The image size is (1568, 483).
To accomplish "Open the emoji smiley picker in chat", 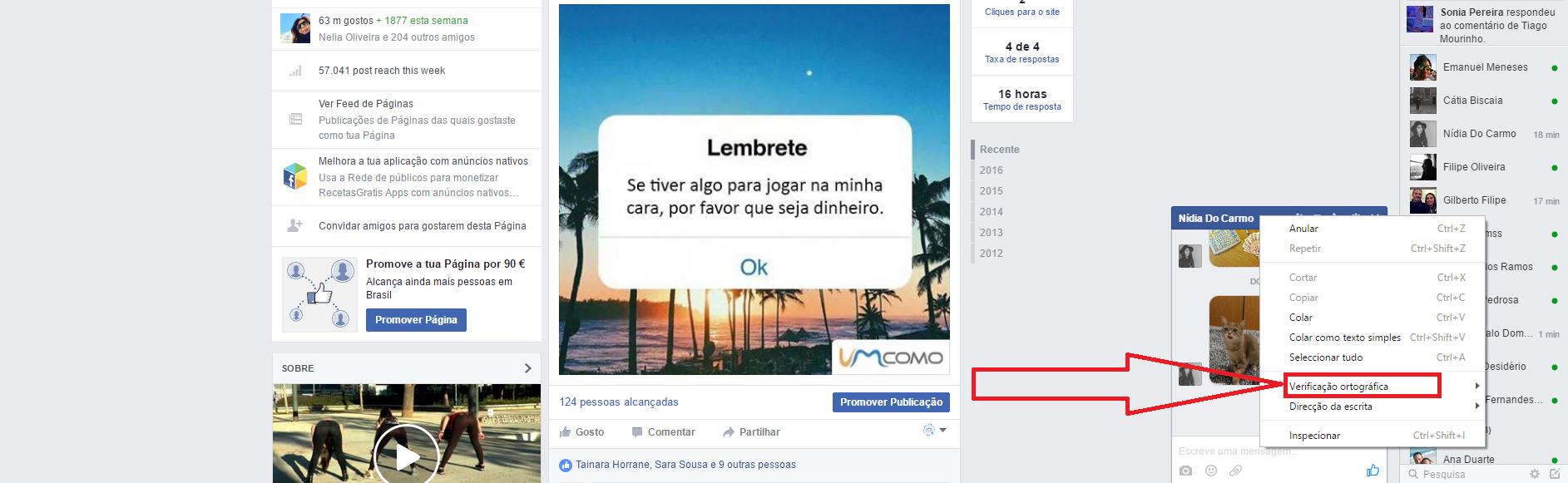I will point(1211,471).
